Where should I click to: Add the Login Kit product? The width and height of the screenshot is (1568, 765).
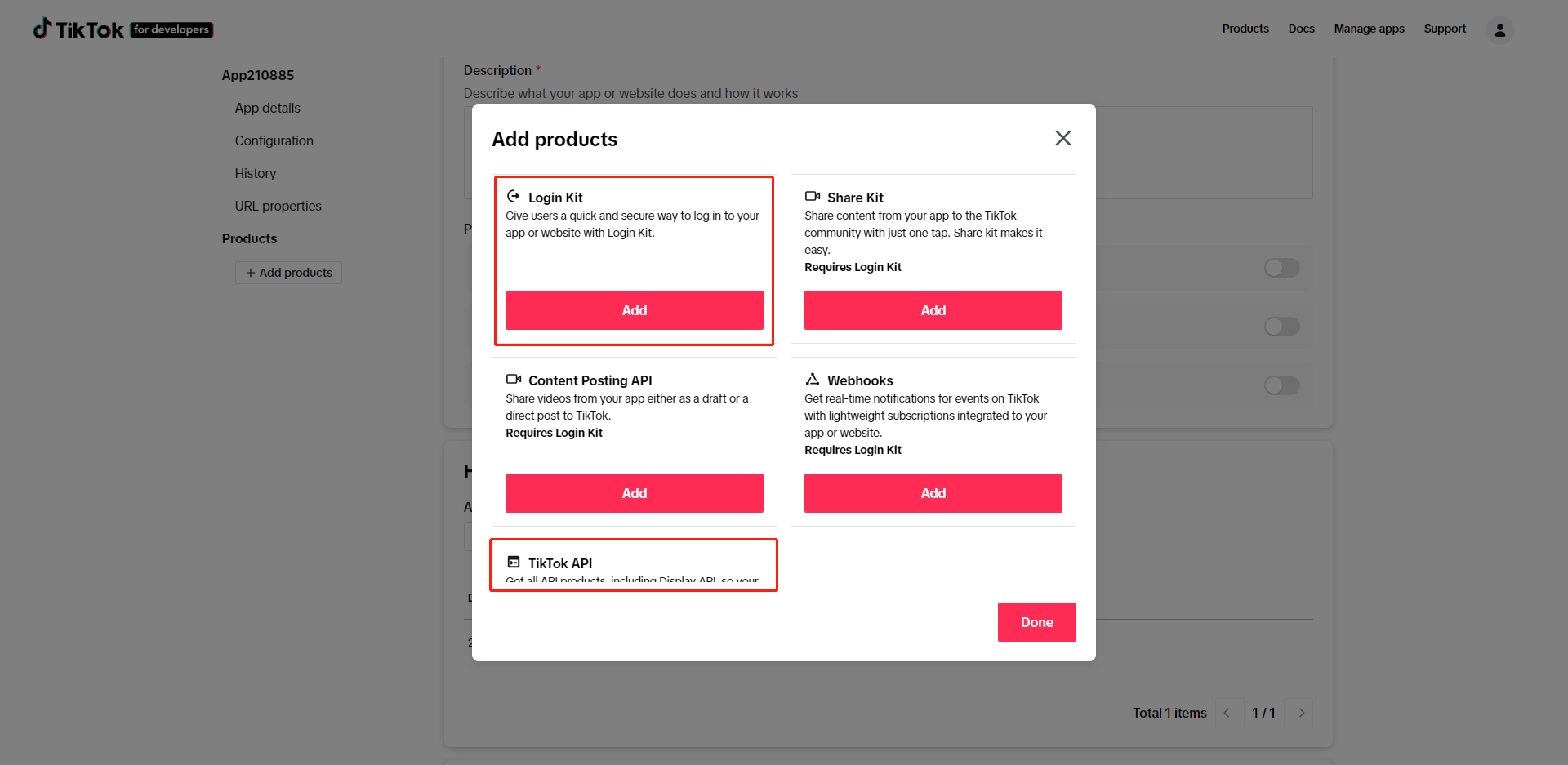tap(635, 310)
